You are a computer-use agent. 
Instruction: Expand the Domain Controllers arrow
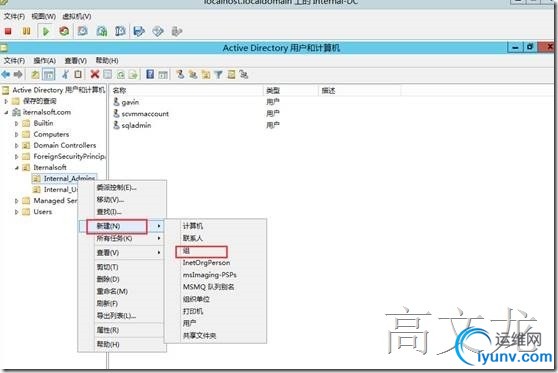point(16,146)
